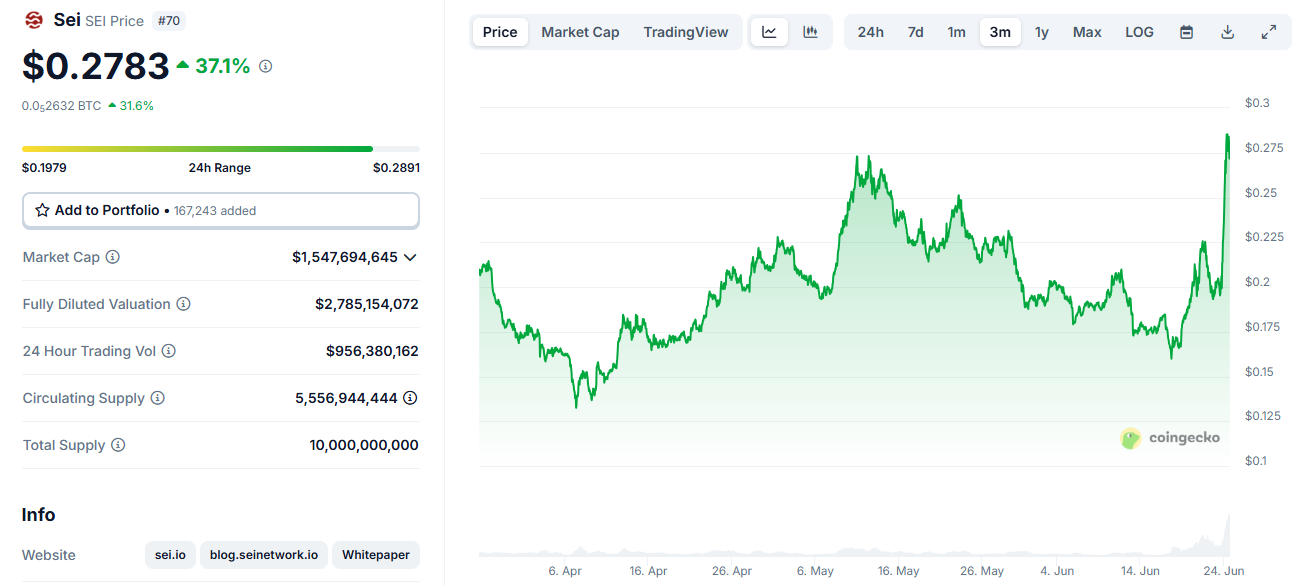This screenshot has width=1303, height=586.
Task: Set chart range to 24h
Action: point(870,32)
